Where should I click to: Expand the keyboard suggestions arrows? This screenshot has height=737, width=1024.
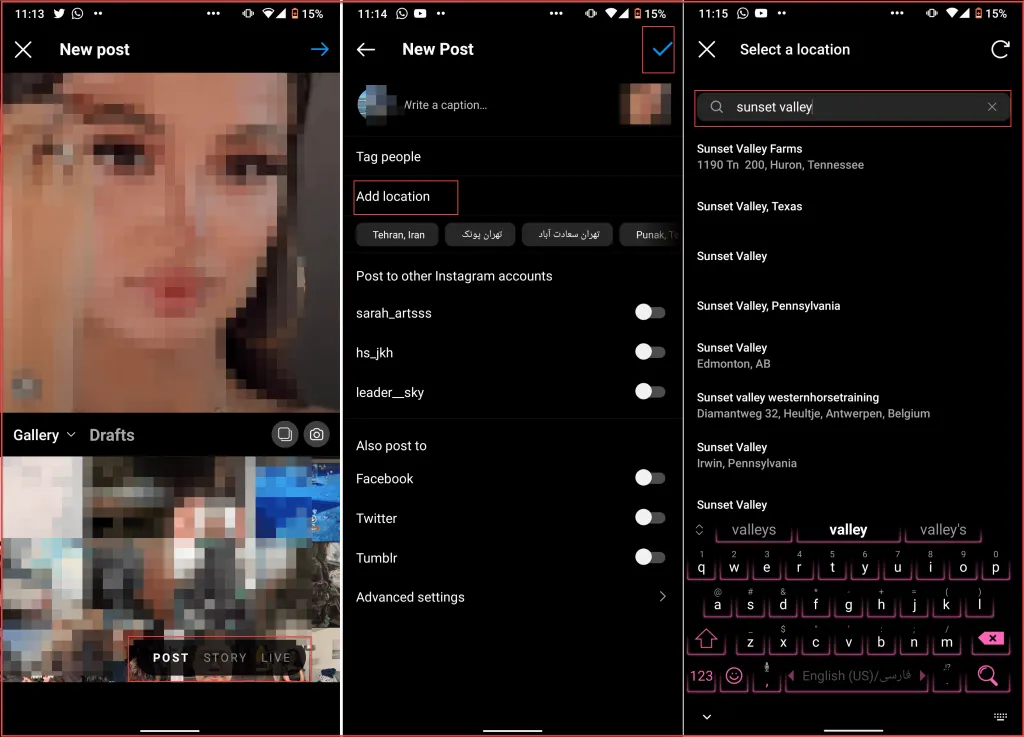pyautogui.click(x=700, y=530)
